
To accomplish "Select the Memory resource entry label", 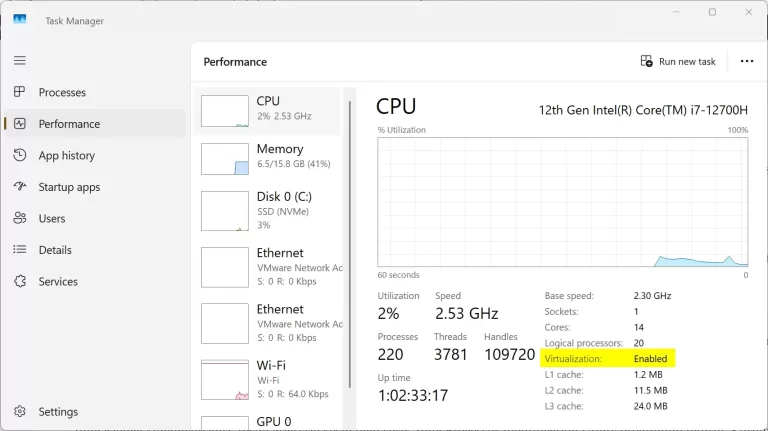I will pos(280,148).
